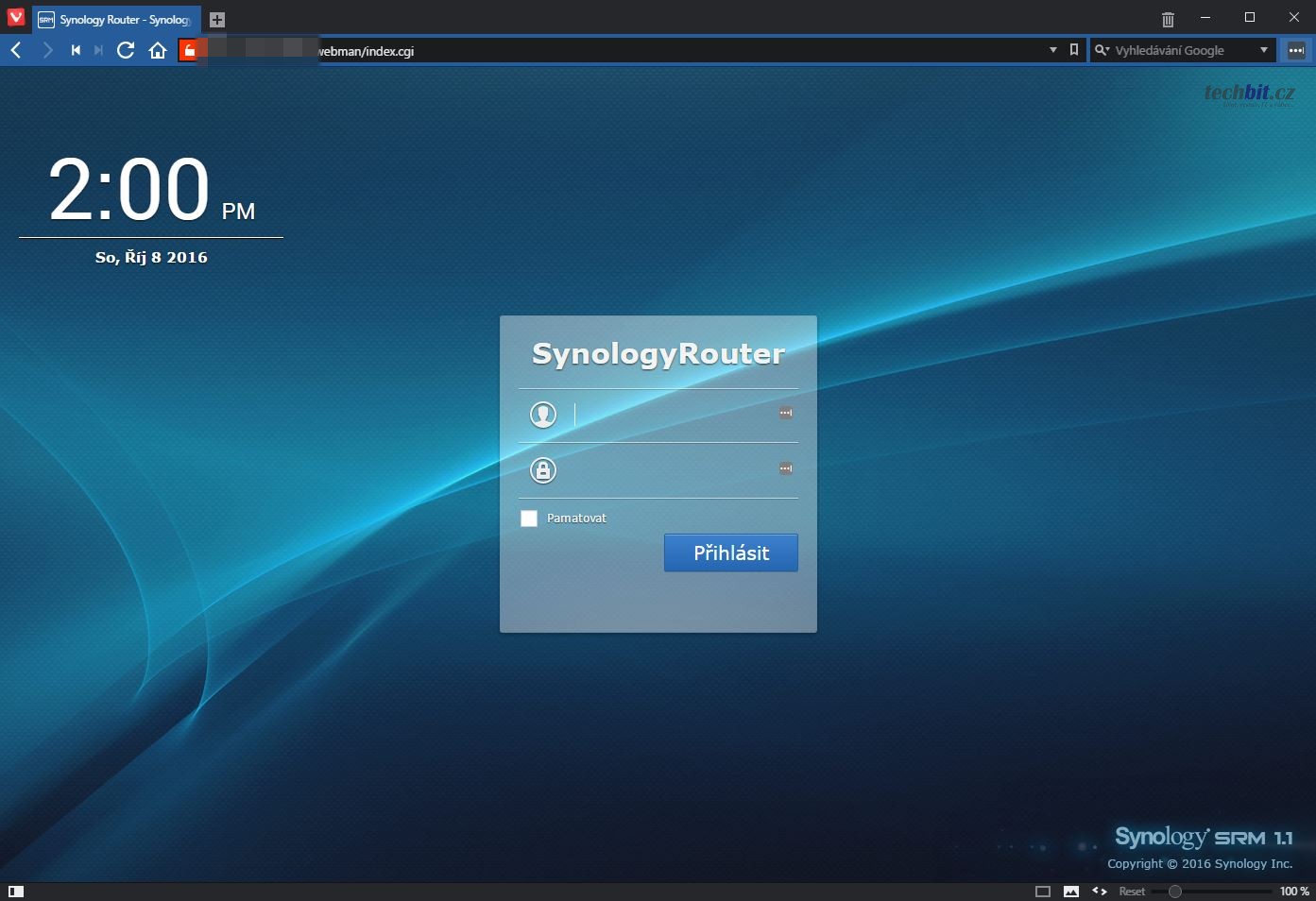Viewport: 1316px width, 901px height.
Task: Open the password manager extension icon
Action: (1296, 50)
